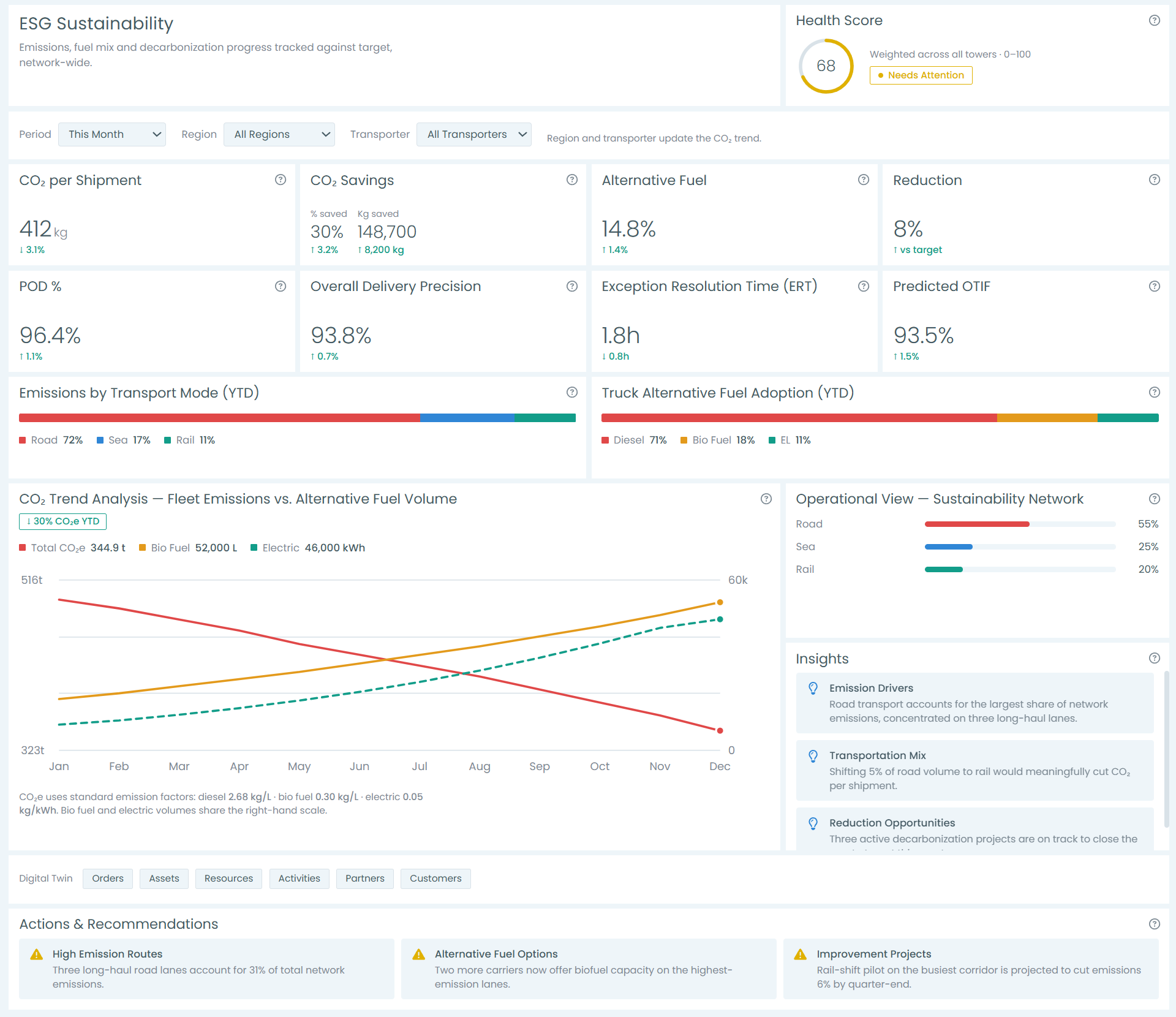This screenshot has width=1176, height=1017.
Task: Click help icon on Predicted OTIF card
Action: coord(1155,286)
